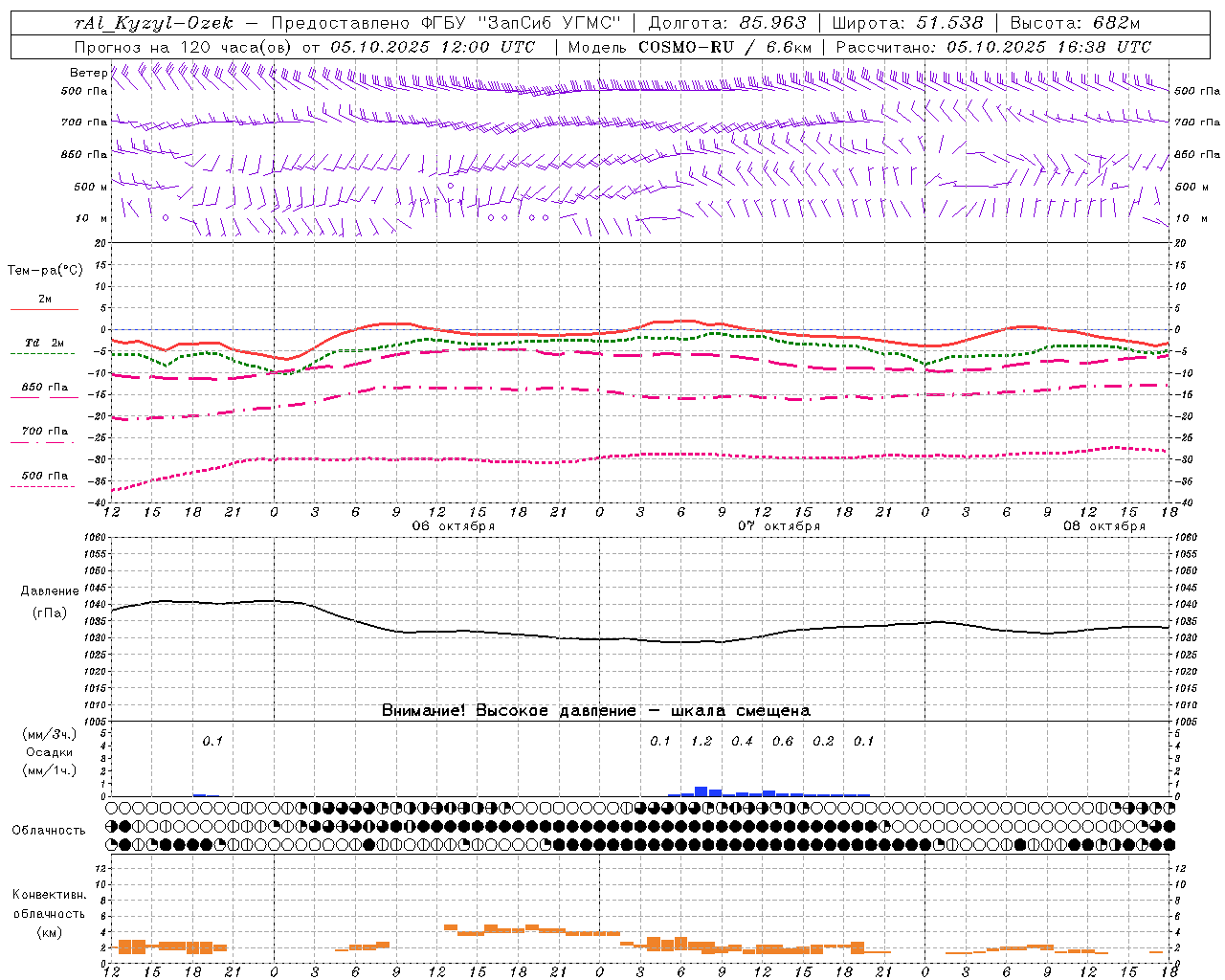Select the 'Тем-ра(°C)' temperature panel label
1225x980 pixels.
(45, 270)
